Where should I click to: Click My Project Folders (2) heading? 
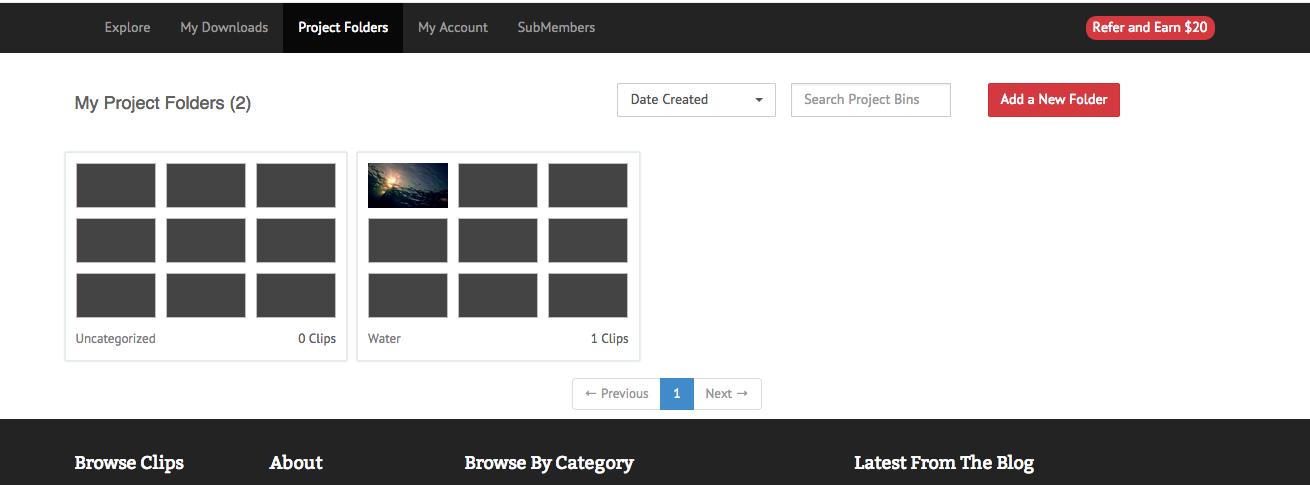163,103
